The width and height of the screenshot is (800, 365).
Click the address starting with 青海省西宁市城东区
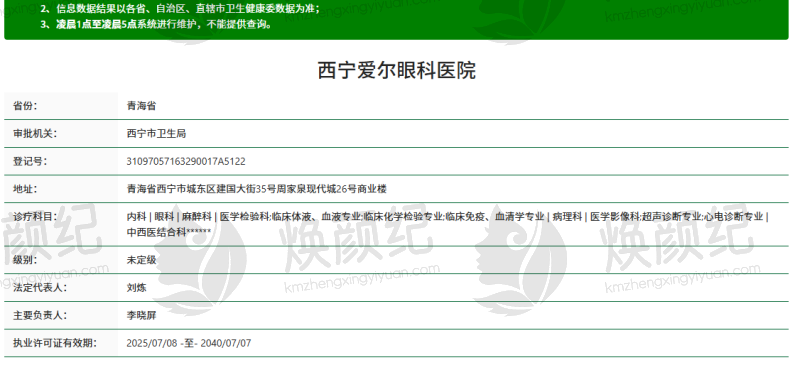(257, 189)
